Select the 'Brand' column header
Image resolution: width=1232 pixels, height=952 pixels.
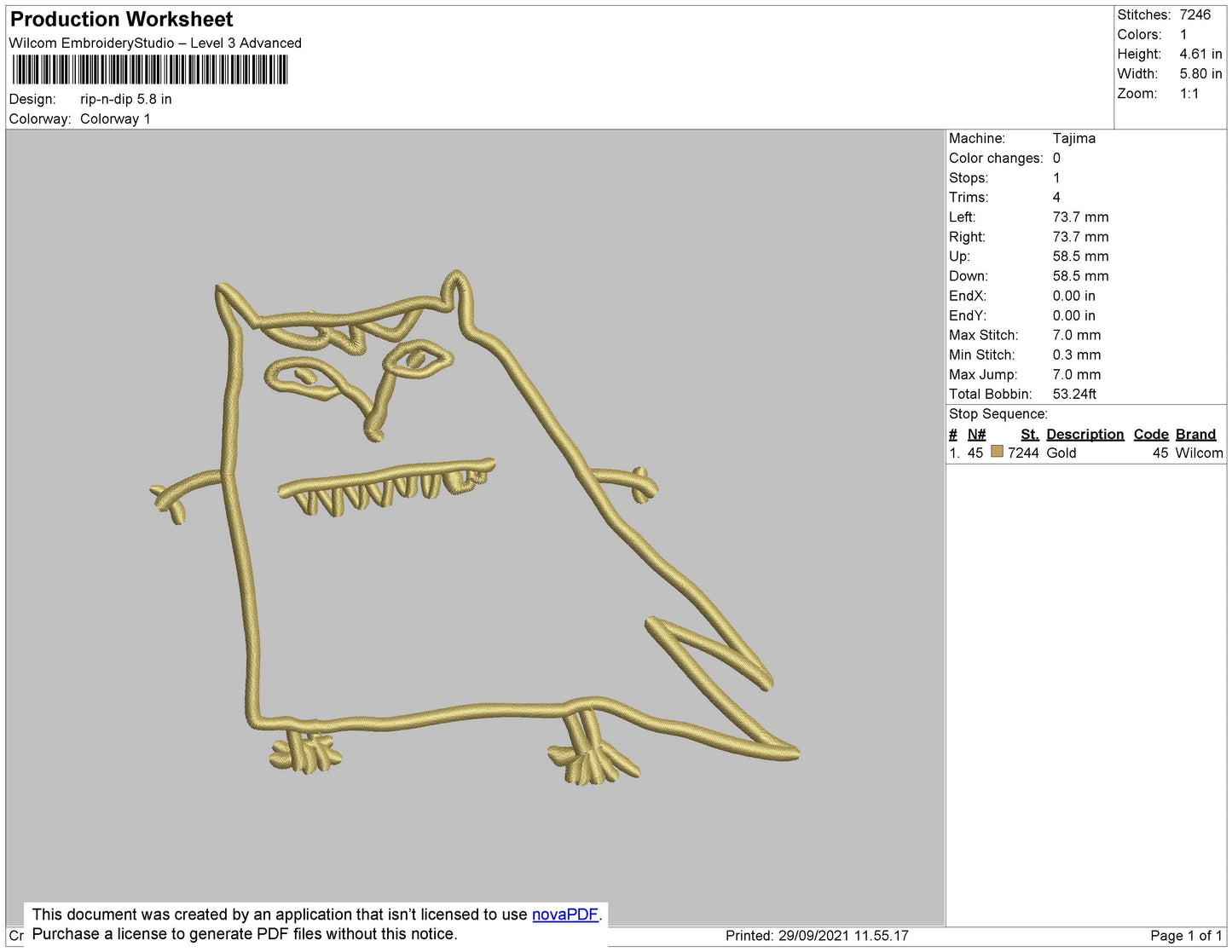click(x=1195, y=434)
